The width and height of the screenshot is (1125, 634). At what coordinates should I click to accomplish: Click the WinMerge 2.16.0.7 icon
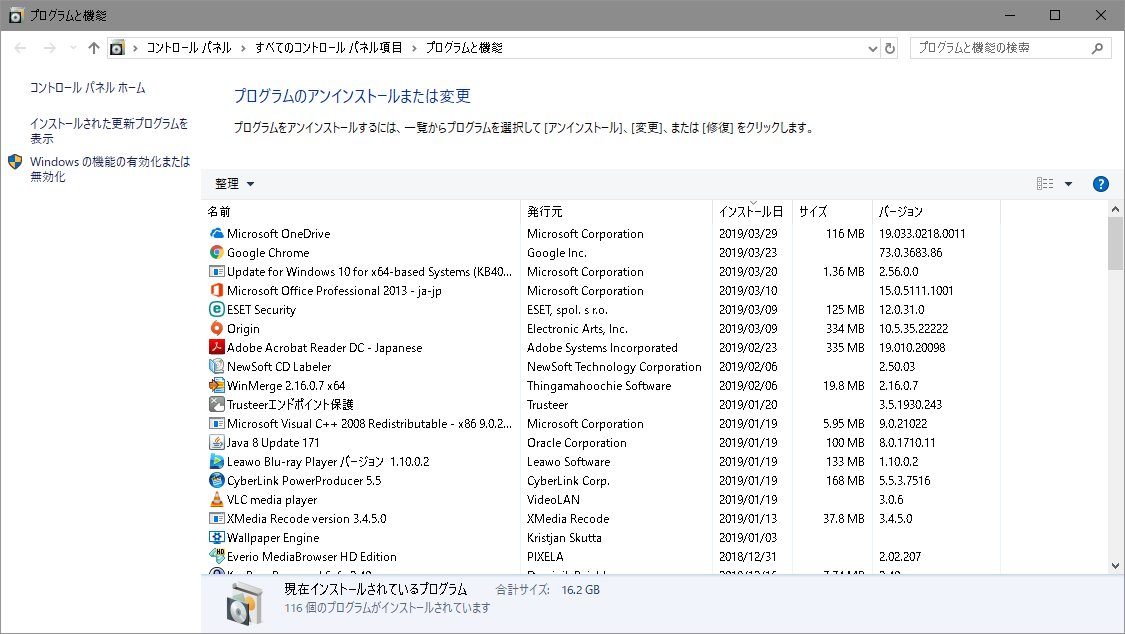point(217,385)
